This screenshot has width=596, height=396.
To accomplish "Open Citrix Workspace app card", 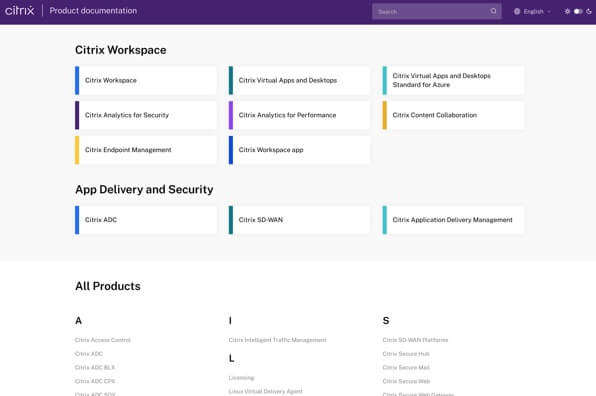I will pos(299,150).
